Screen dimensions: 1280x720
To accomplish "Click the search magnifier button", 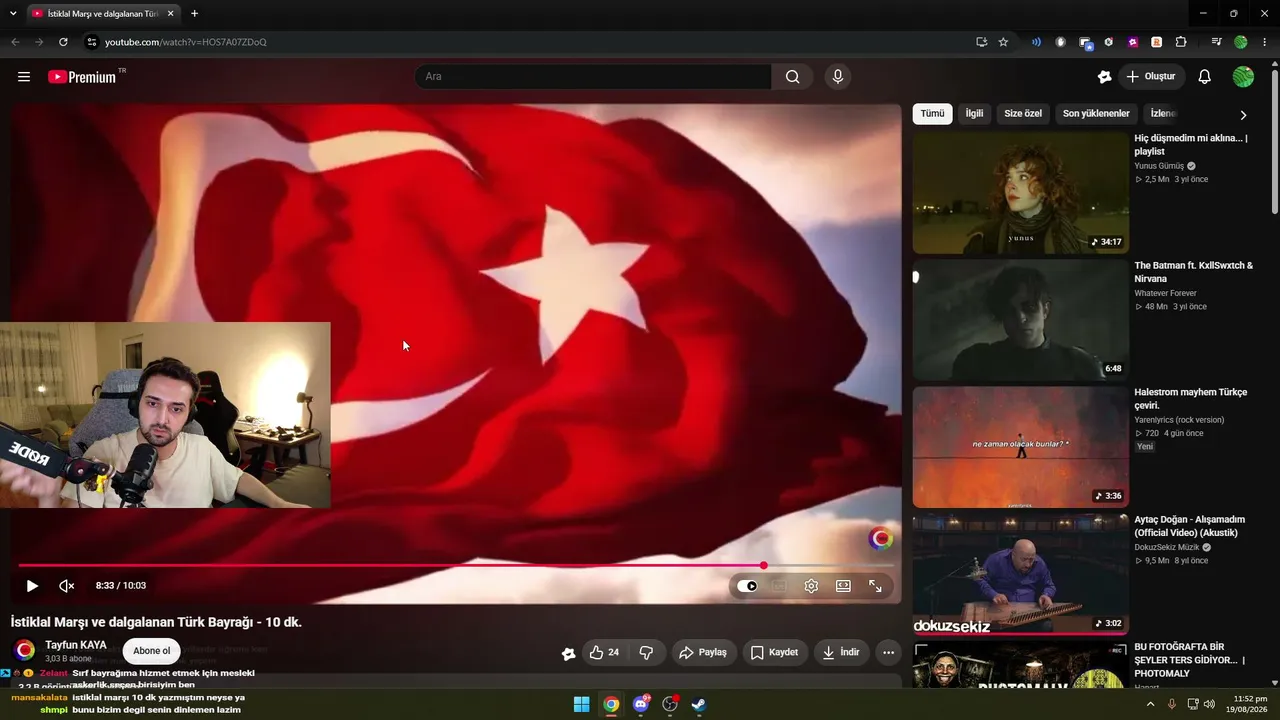I will pos(792,77).
